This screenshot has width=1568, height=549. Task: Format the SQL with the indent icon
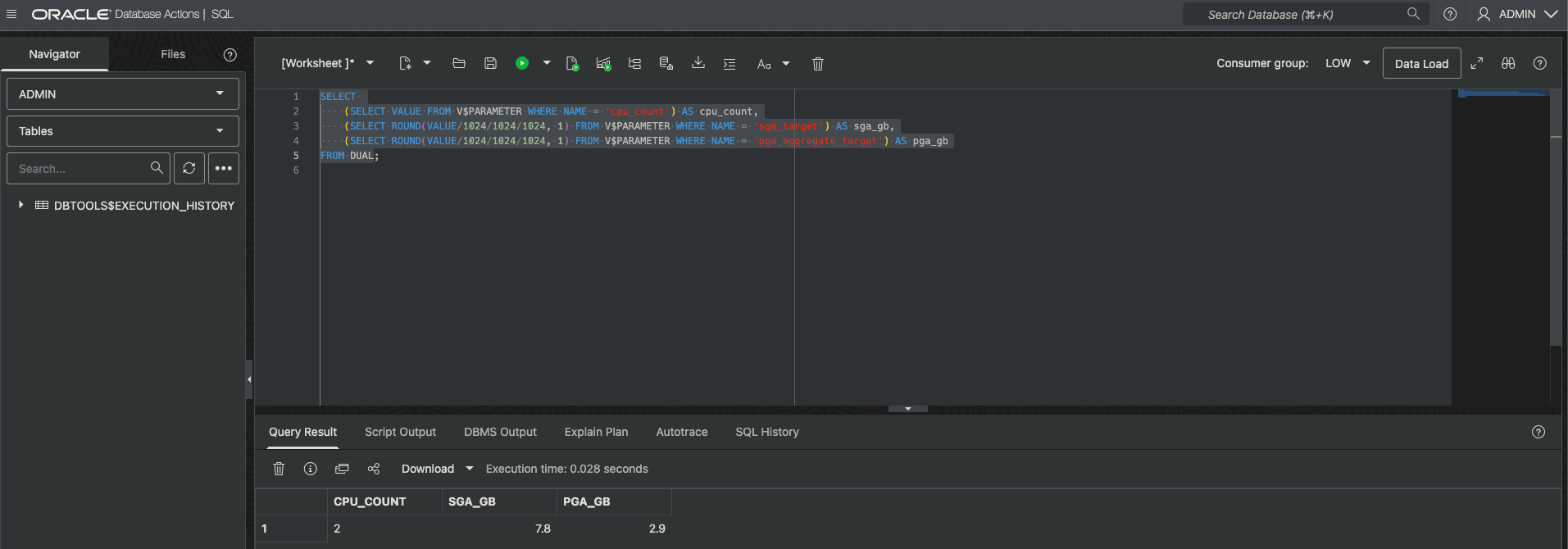pos(729,63)
